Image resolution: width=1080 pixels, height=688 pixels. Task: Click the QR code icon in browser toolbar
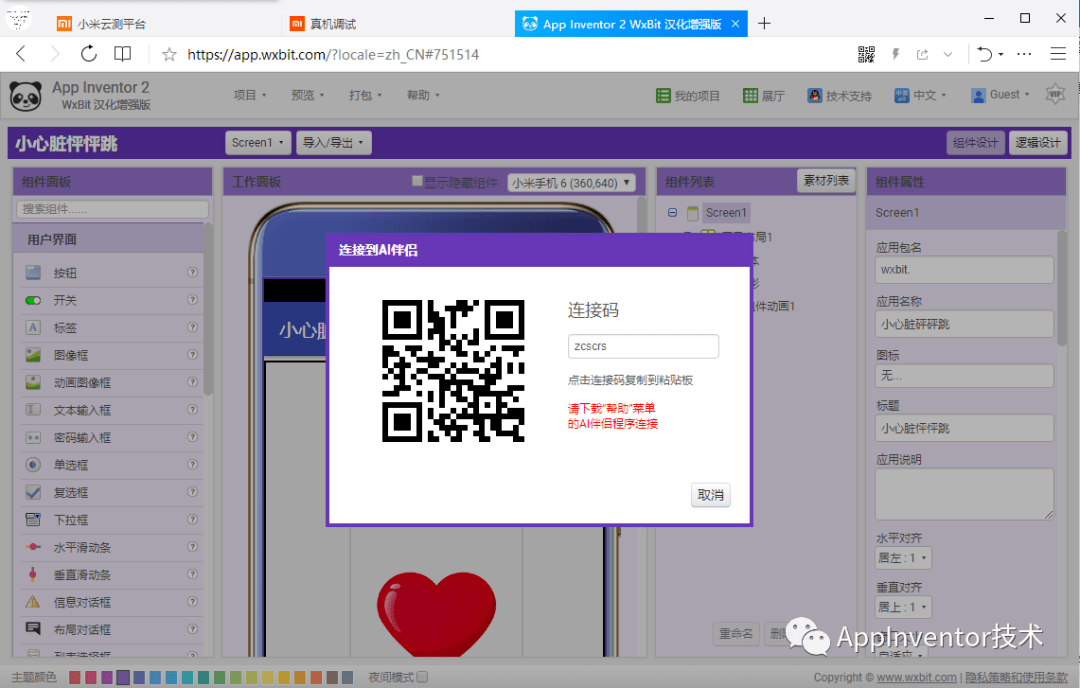866,54
